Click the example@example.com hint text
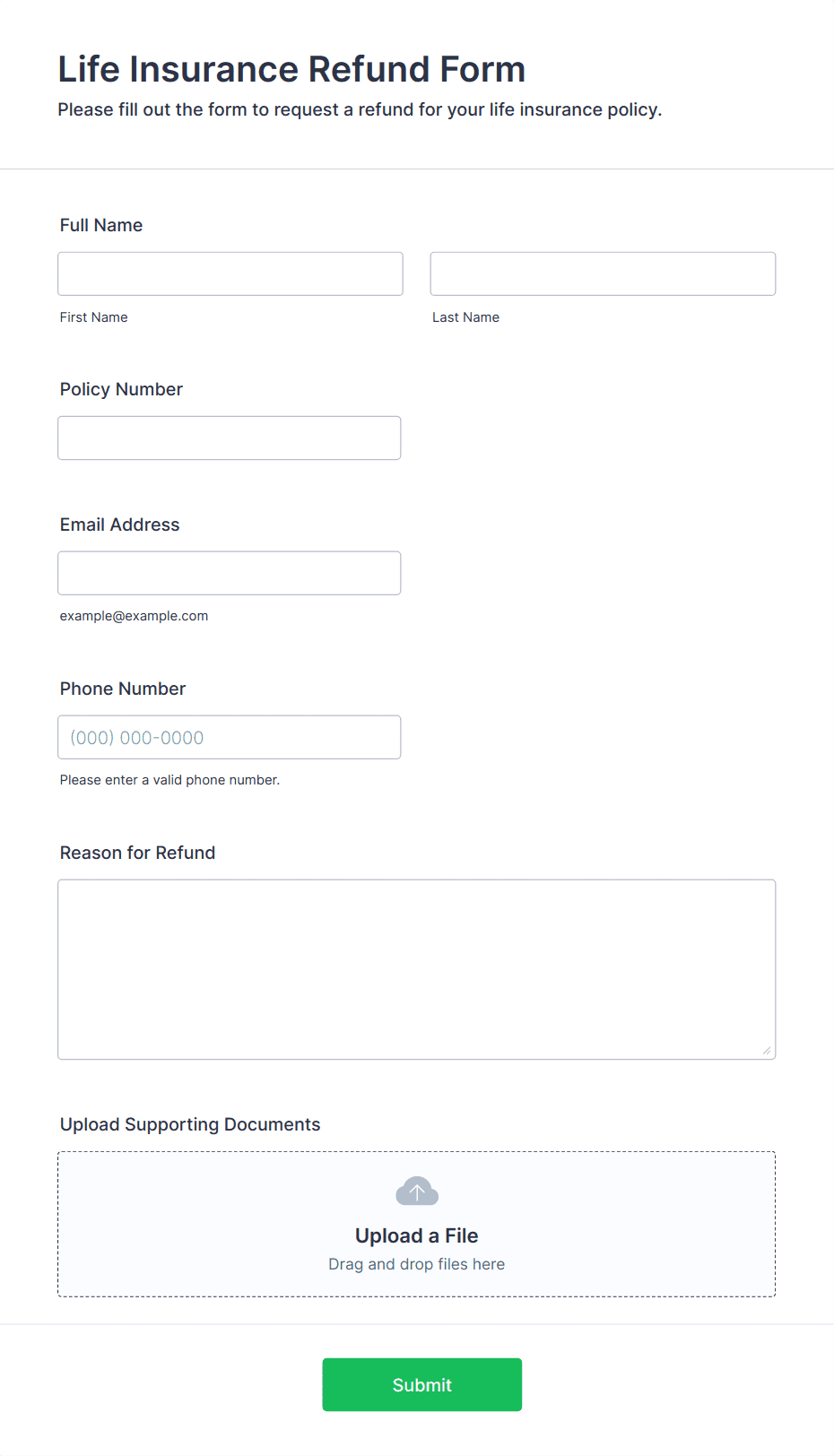 (x=134, y=616)
